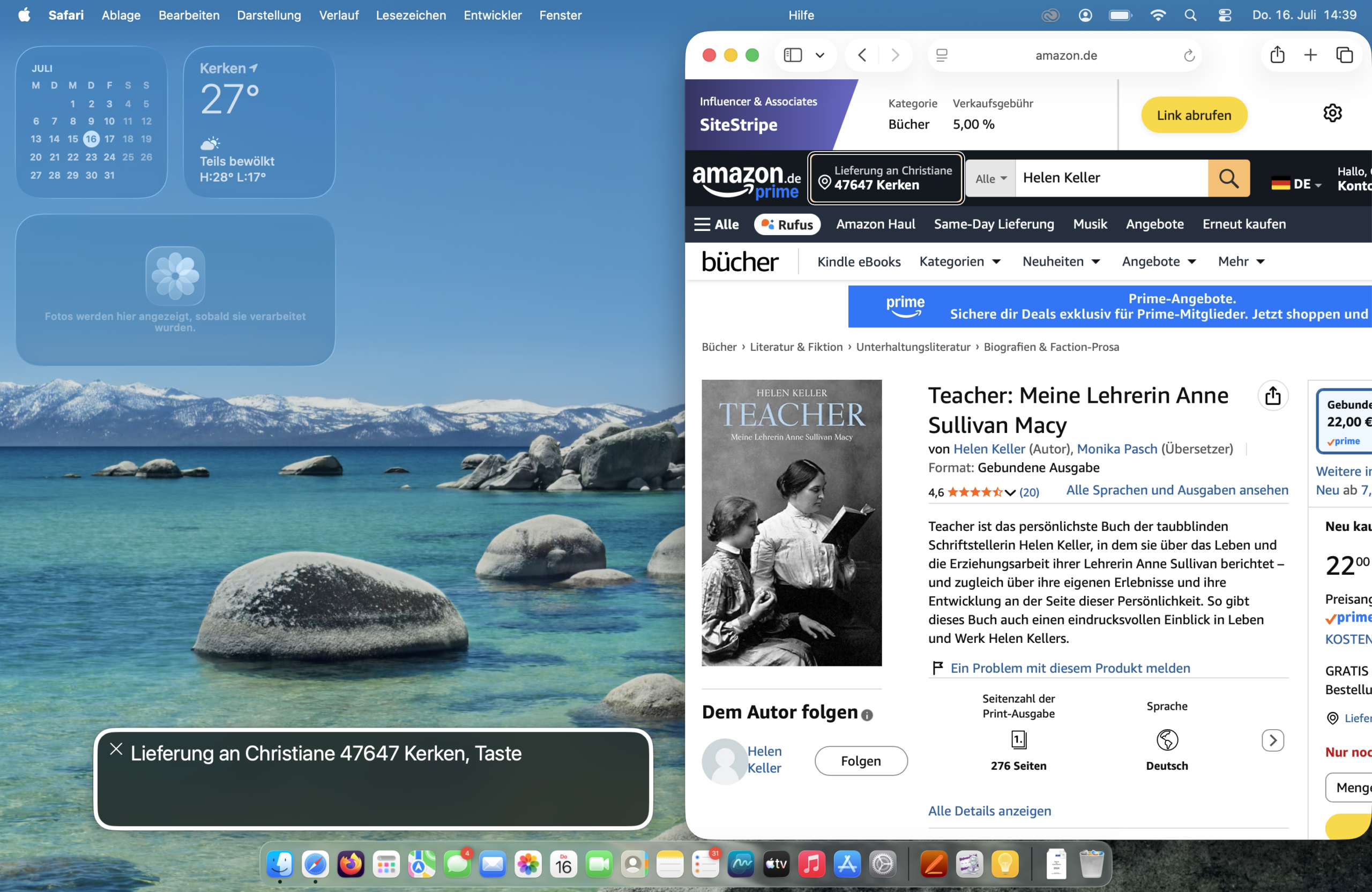Open Control Center in the menu bar
Image resolution: width=1372 pixels, height=892 pixels.
tap(1225, 15)
